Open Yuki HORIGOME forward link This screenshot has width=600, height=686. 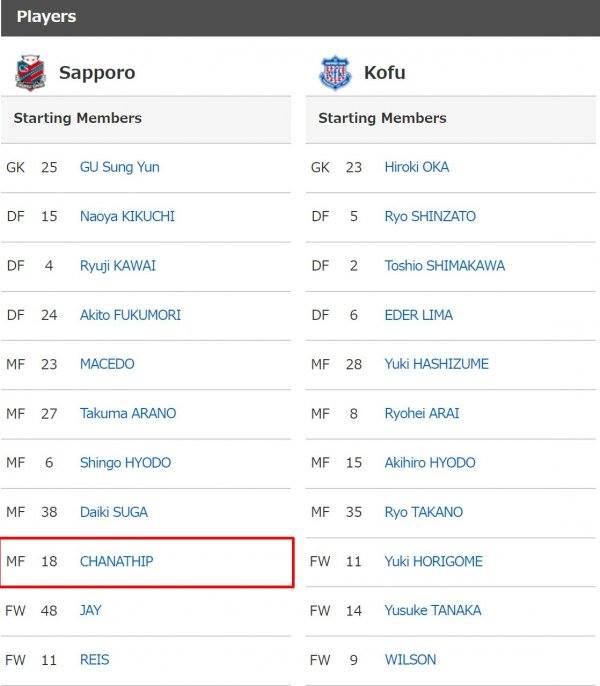(x=433, y=561)
